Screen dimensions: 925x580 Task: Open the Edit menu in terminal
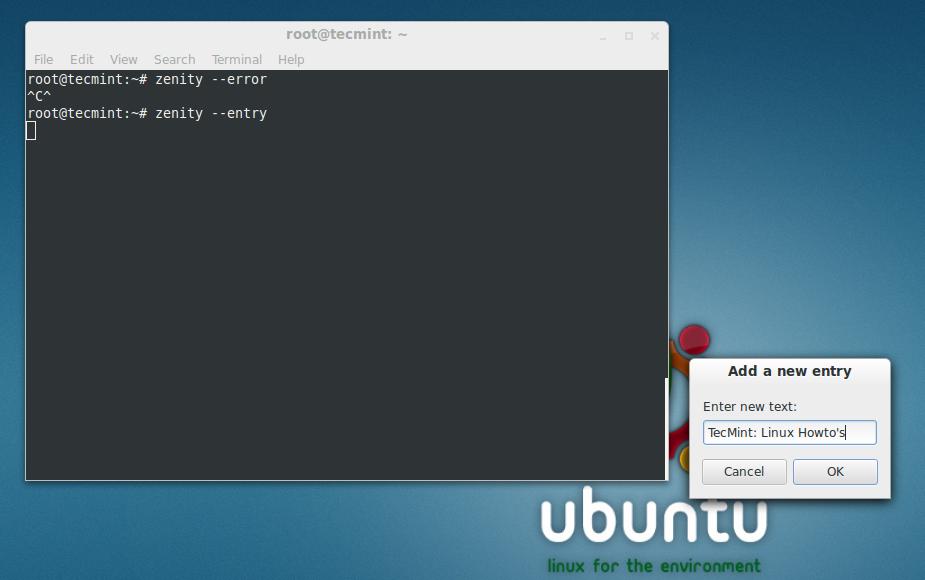pyautogui.click(x=81, y=60)
